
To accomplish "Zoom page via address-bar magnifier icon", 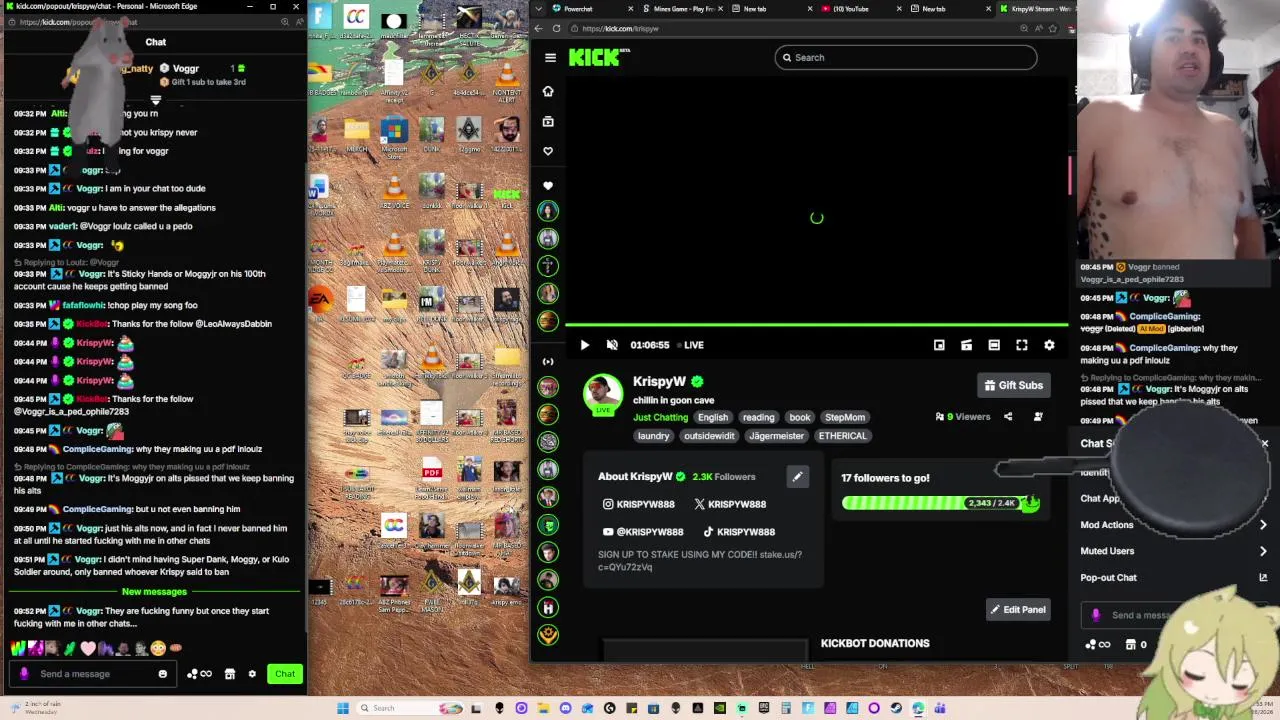I will pyautogui.click(x=1024, y=28).
